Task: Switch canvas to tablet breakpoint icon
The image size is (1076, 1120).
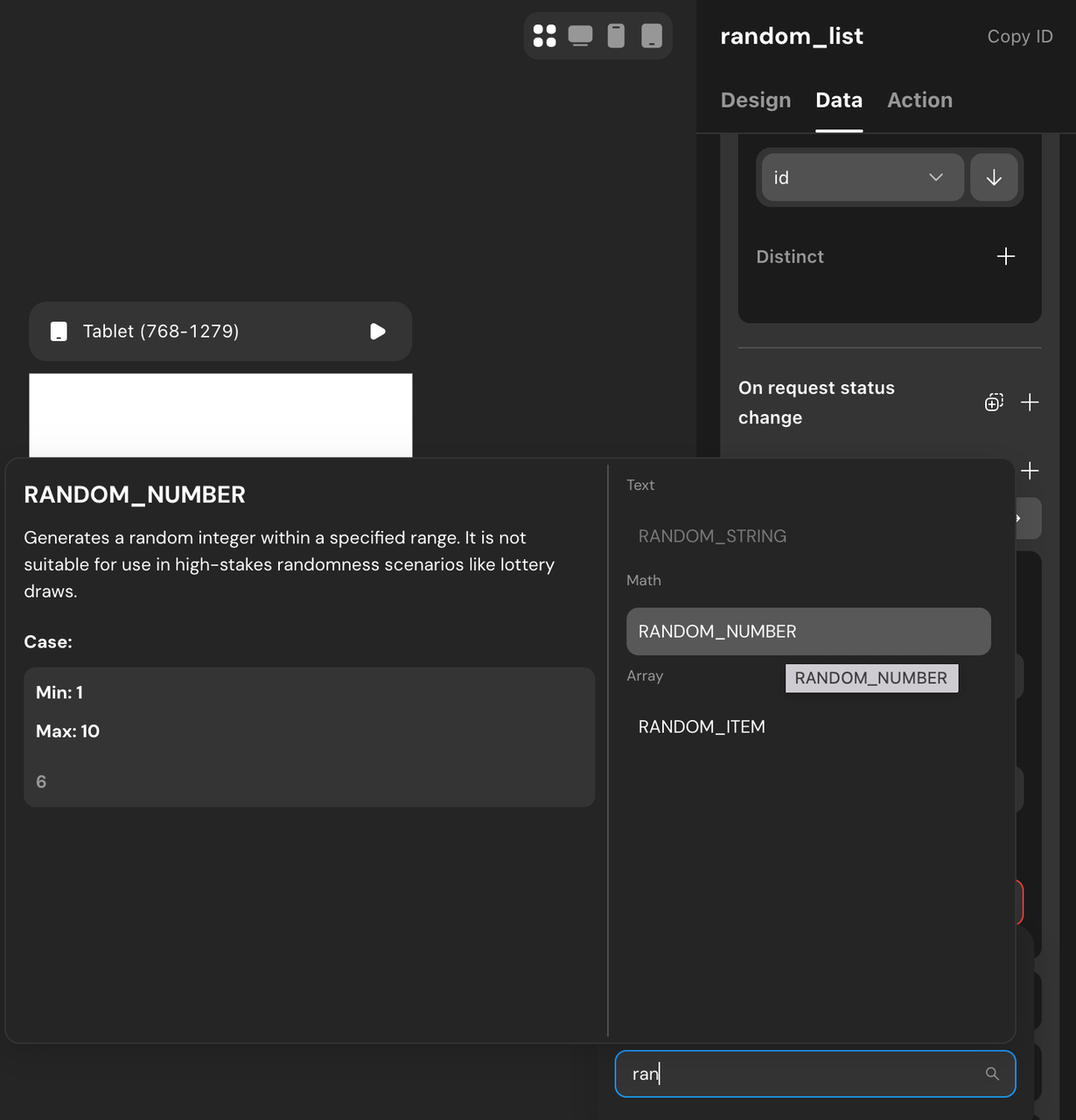Action: point(652,36)
